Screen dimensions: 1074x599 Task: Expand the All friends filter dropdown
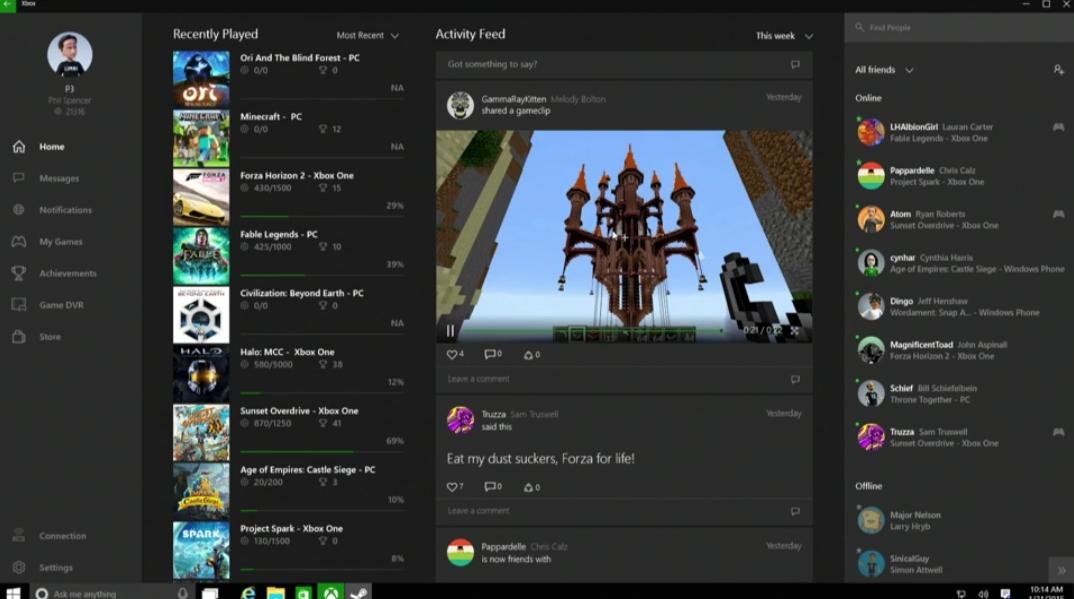[884, 70]
